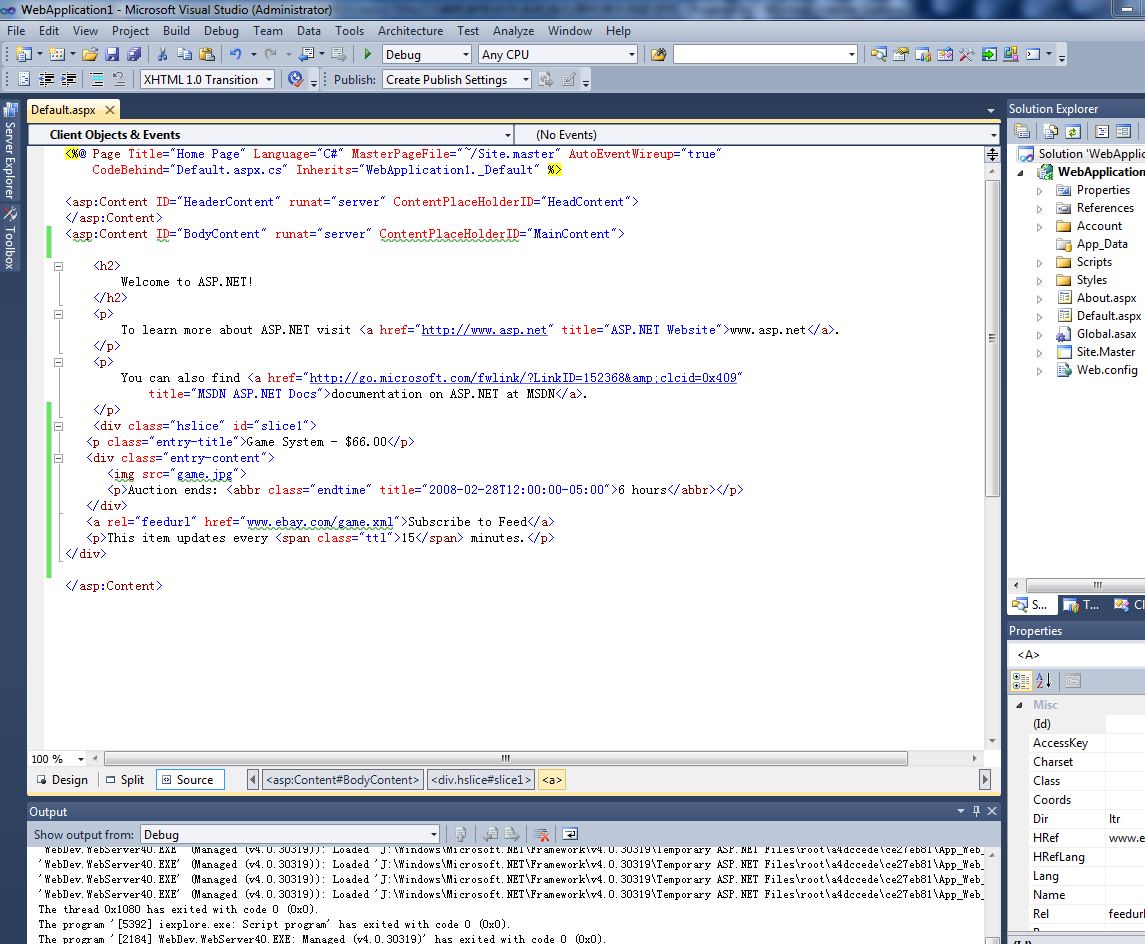Click the Open File folder icon
This screenshot has height=944, width=1145.
90,55
